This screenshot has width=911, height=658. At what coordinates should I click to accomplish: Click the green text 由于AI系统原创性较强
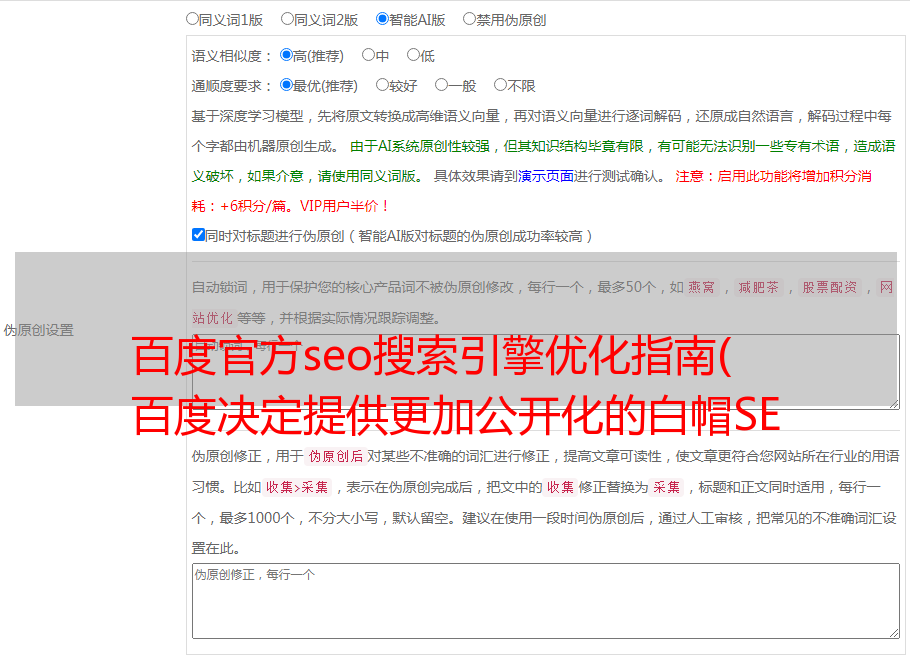click(x=420, y=146)
